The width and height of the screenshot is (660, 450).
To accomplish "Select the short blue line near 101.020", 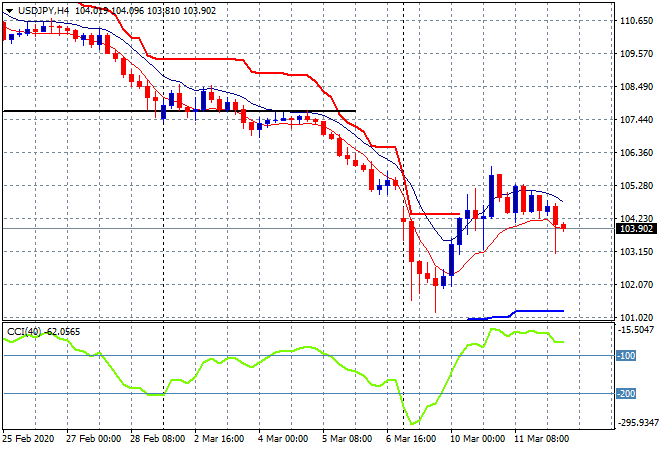I will (x=540, y=311).
